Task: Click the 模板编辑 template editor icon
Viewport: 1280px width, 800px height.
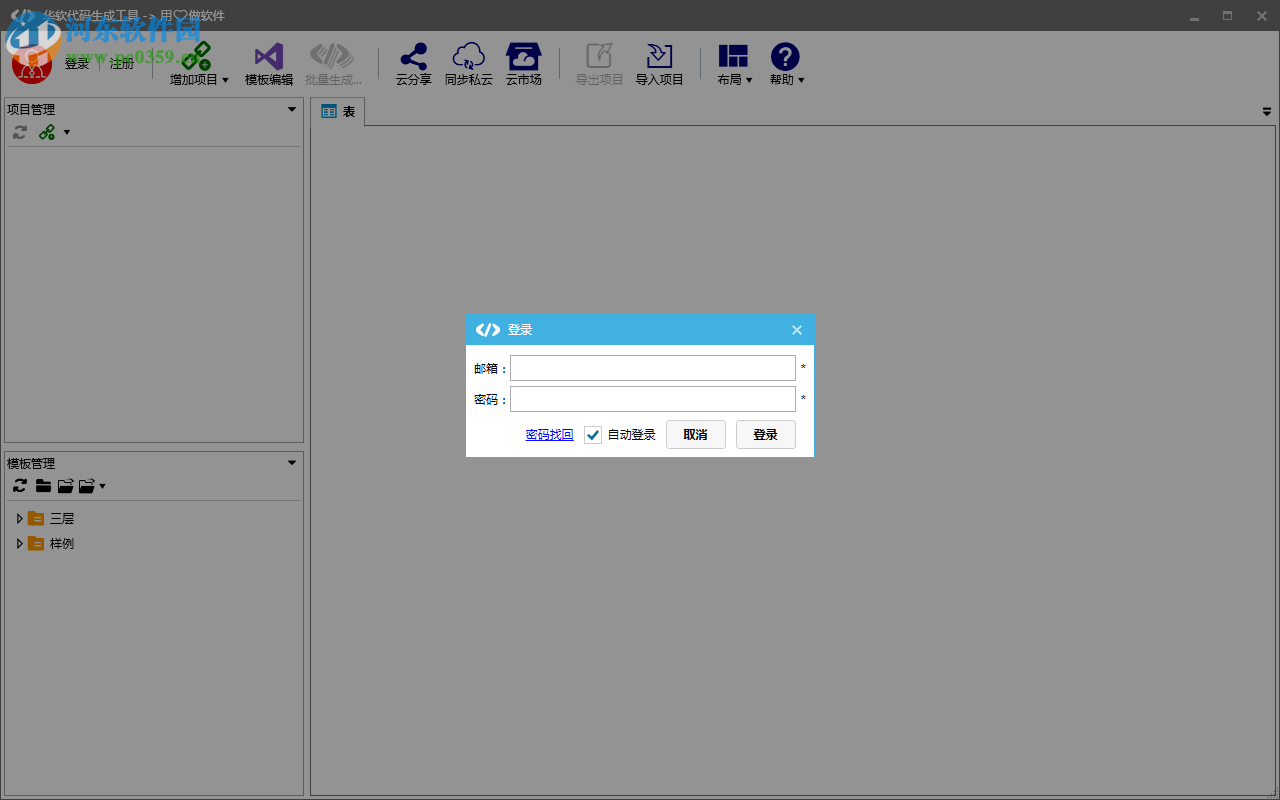Action: pos(268,57)
